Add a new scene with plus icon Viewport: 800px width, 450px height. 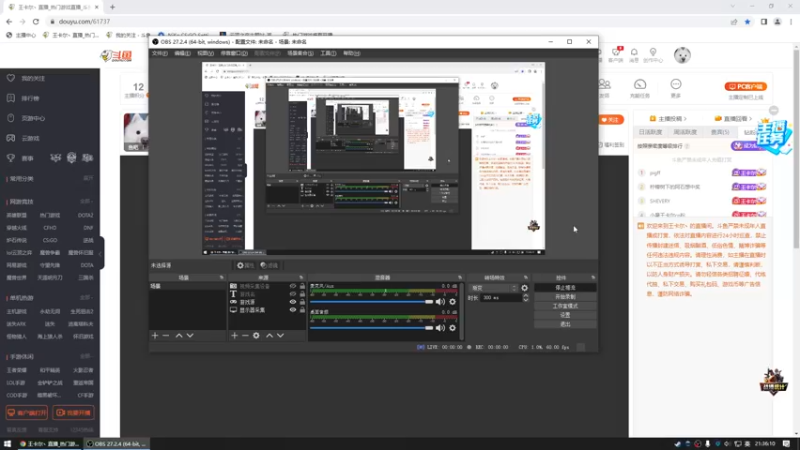pyautogui.click(x=155, y=336)
